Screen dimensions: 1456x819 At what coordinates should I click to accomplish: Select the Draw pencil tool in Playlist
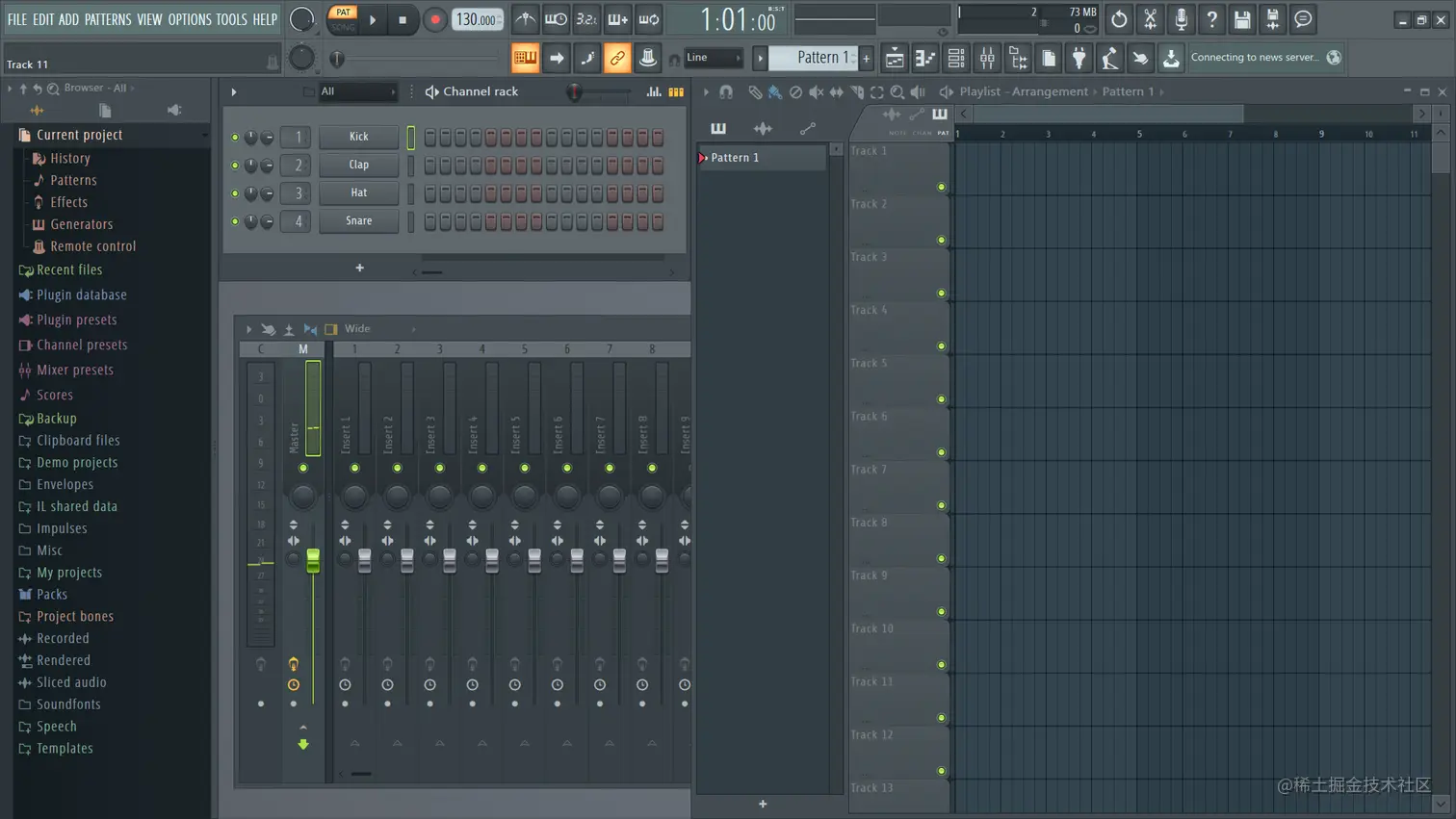click(x=755, y=92)
